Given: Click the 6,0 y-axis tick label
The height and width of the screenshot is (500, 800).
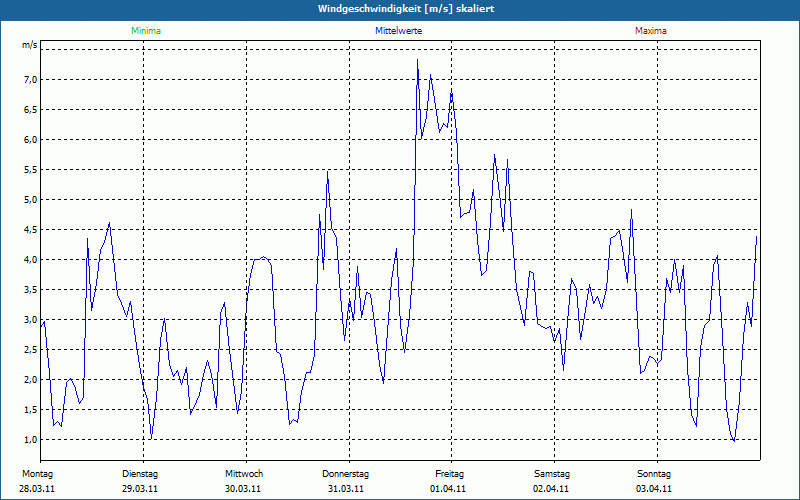Looking at the screenshot, I should point(30,140).
